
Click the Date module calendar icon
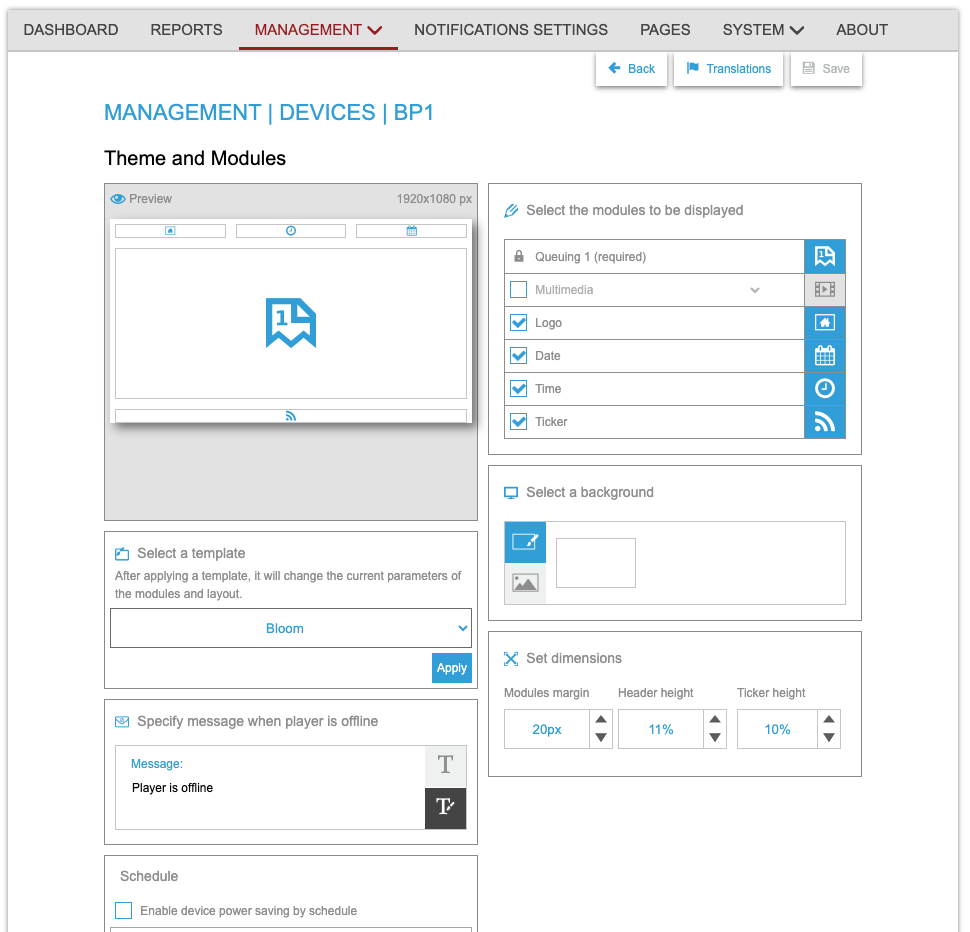click(x=825, y=356)
